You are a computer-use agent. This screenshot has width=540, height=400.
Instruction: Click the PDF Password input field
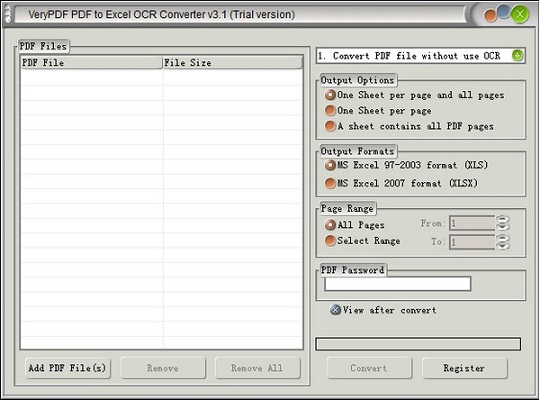397,284
